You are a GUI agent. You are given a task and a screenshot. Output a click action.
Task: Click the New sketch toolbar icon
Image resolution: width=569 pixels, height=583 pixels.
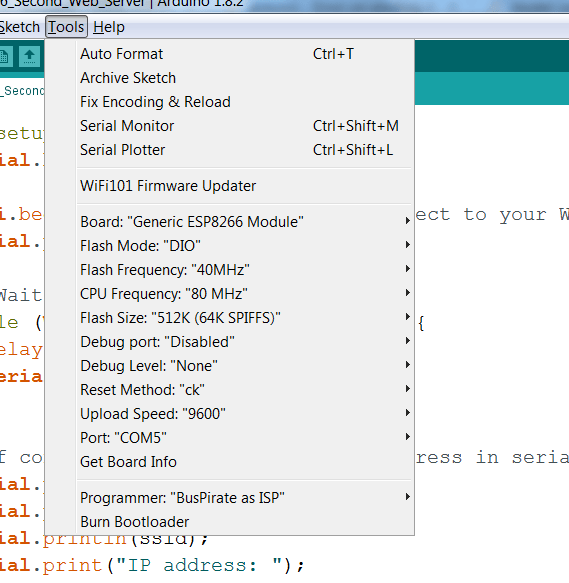click(6, 57)
